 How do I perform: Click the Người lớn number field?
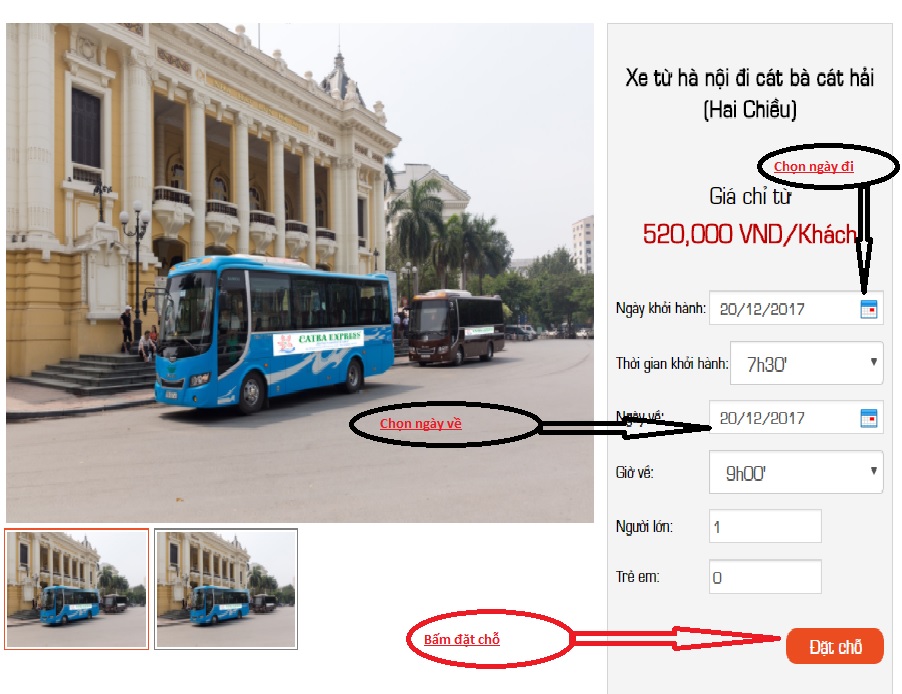[765, 526]
